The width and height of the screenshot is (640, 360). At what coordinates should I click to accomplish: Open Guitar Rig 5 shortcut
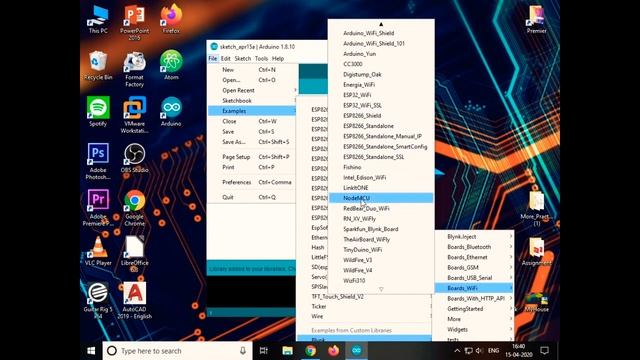click(x=98, y=301)
